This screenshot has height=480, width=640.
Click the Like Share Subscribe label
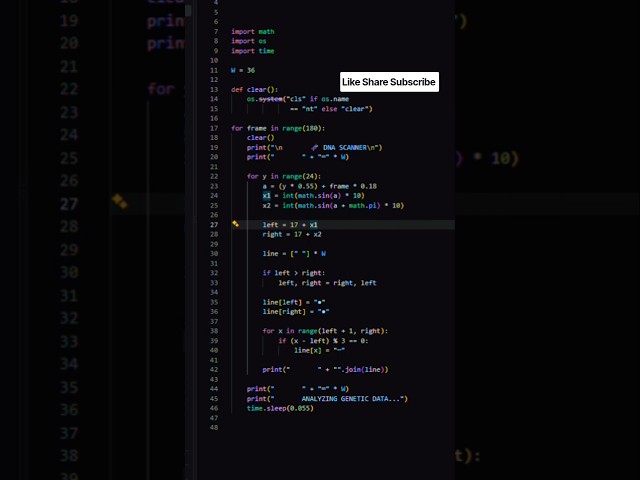coord(389,82)
